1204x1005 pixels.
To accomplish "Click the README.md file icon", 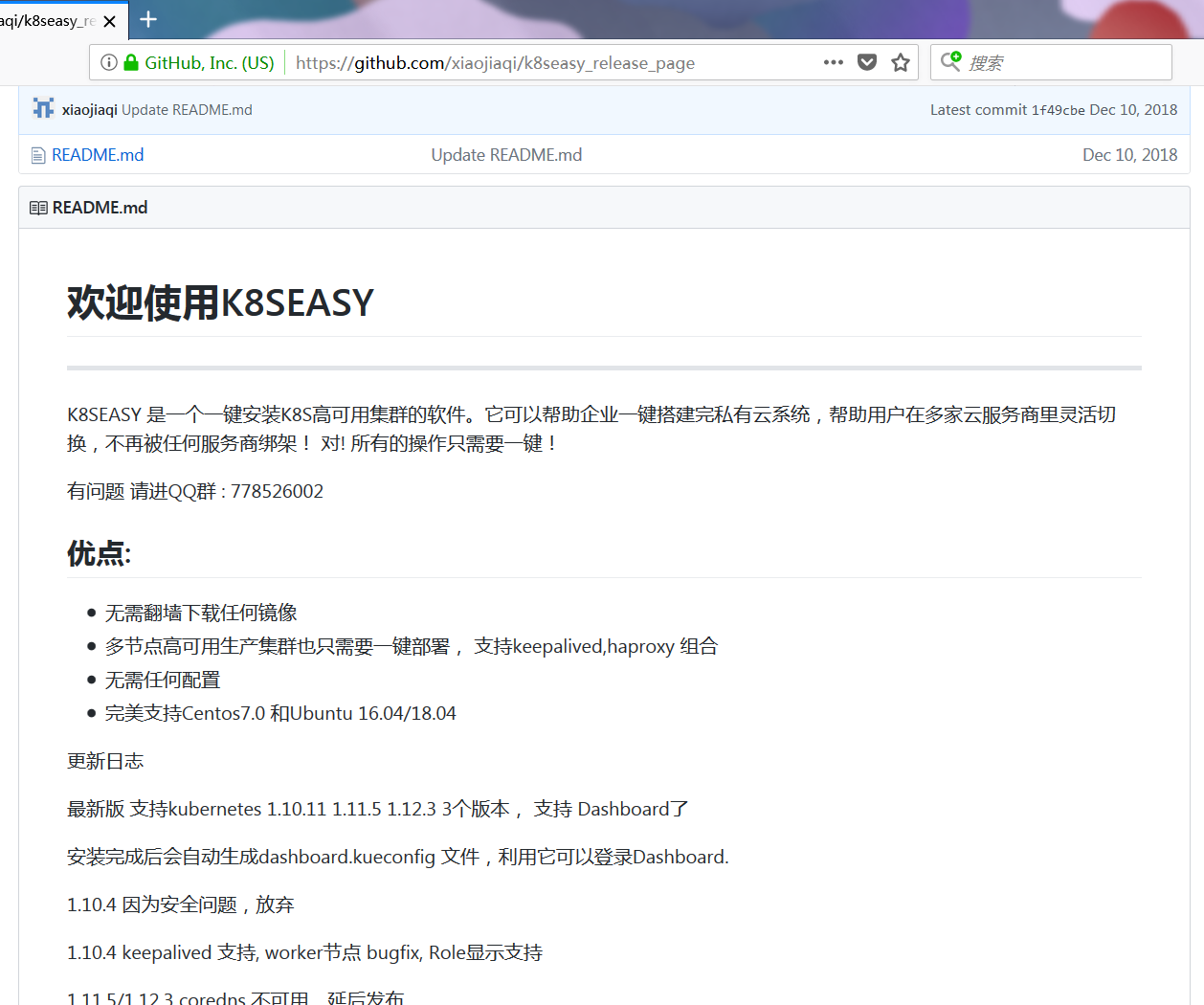I will [x=38, y=155].
